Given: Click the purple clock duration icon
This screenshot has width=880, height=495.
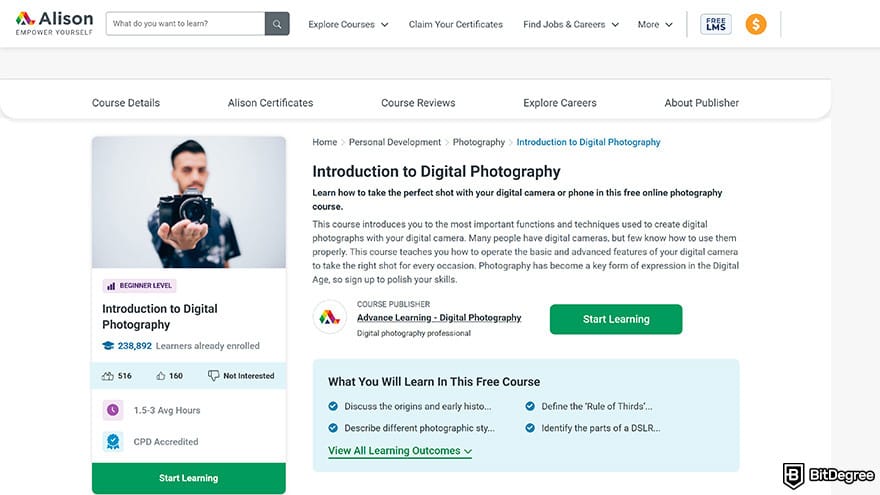Looking at the screenshot, I should click(113, 410).
